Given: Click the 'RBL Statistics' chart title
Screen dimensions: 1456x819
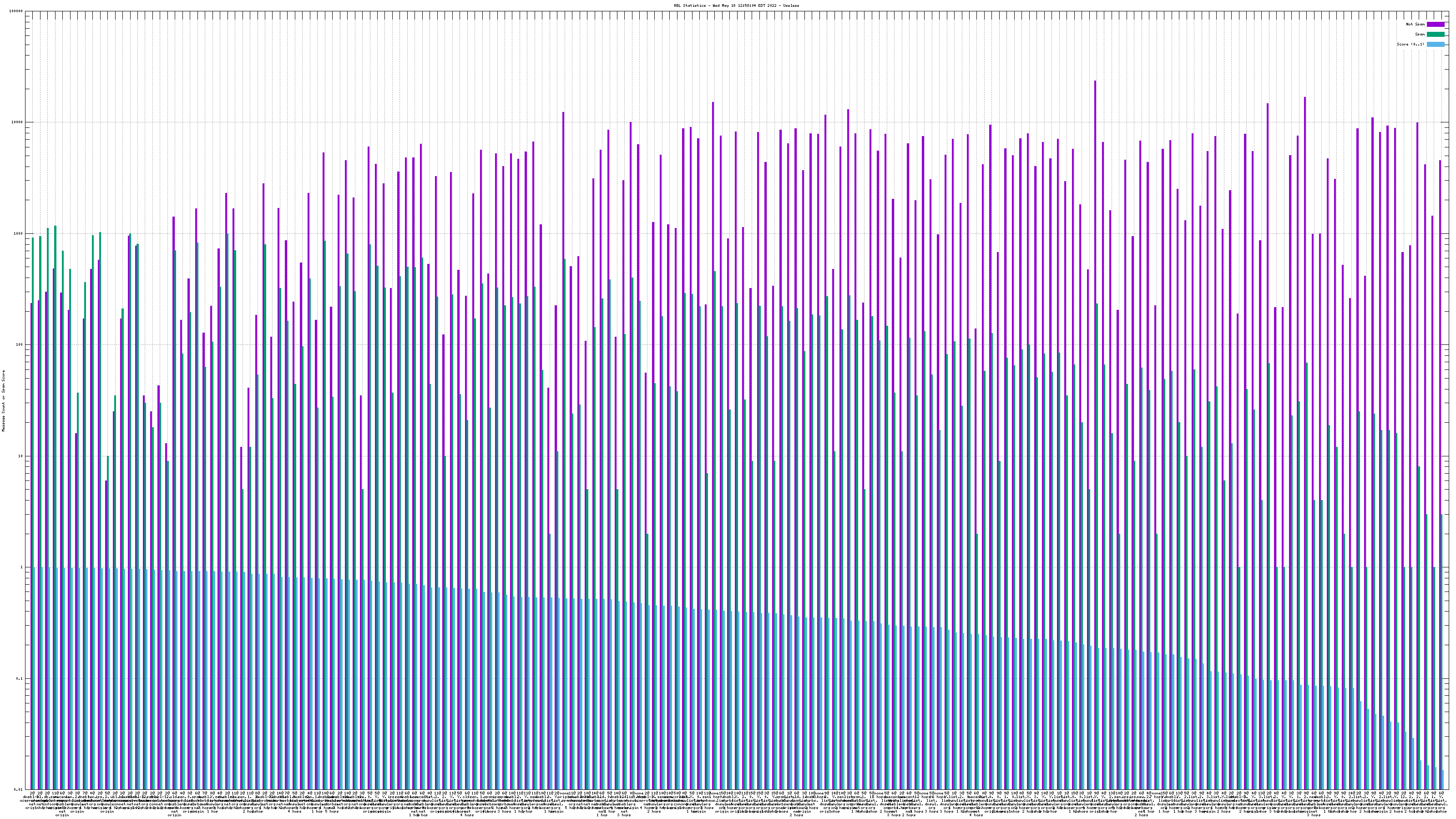Looking at the screenshot, I should pos(690,5).
